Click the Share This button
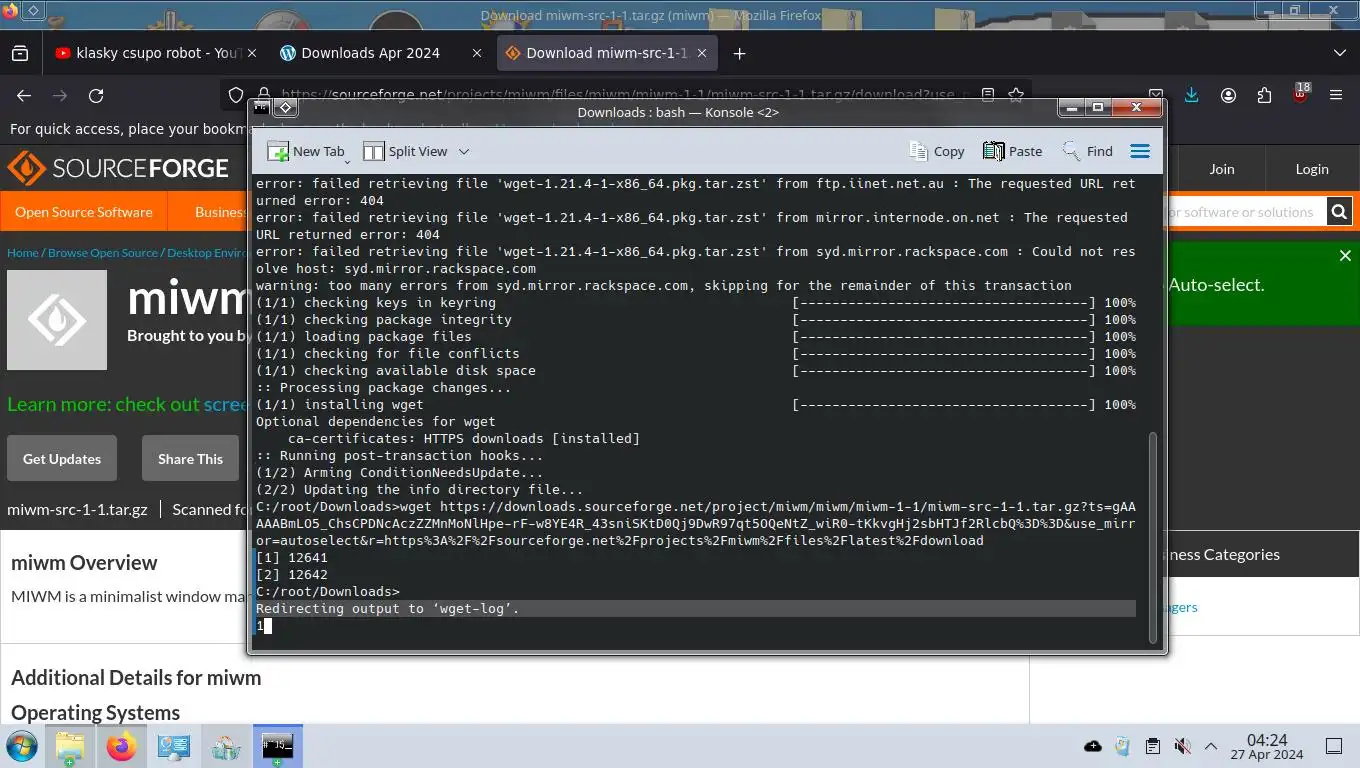 pos(190,459)
